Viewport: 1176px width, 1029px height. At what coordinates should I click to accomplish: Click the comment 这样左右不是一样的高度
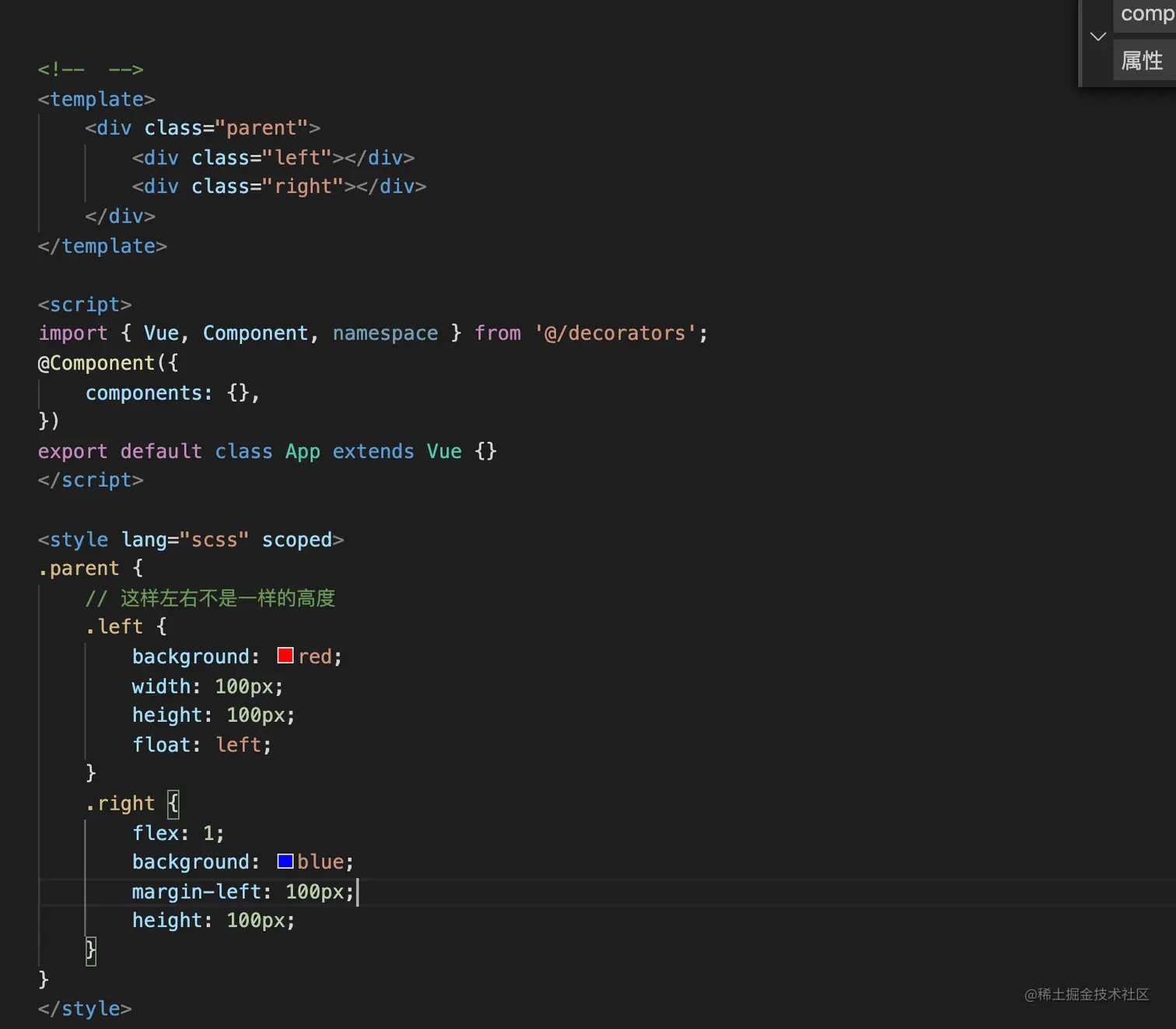point(210,597)
